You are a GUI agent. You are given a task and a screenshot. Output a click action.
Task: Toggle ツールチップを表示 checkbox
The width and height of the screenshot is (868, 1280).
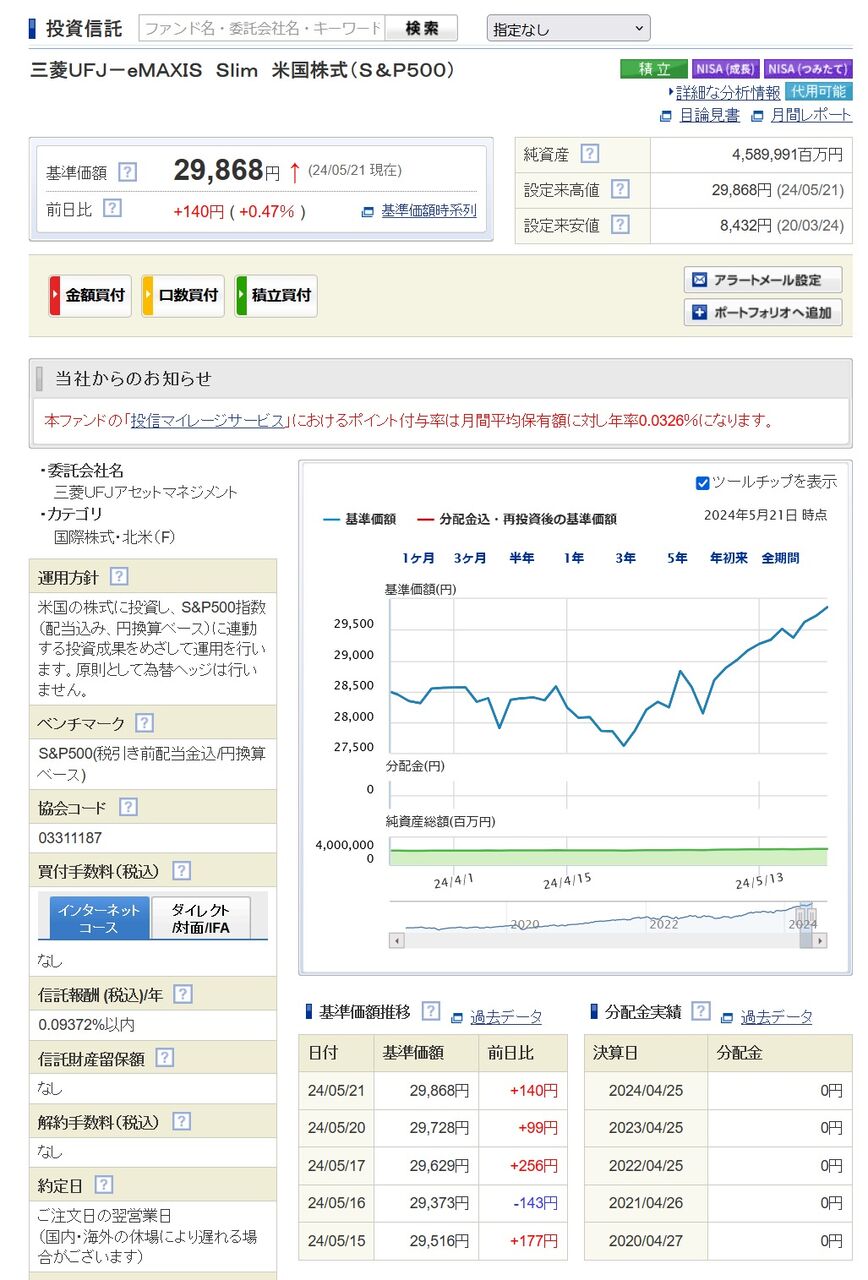pos(702,483)
